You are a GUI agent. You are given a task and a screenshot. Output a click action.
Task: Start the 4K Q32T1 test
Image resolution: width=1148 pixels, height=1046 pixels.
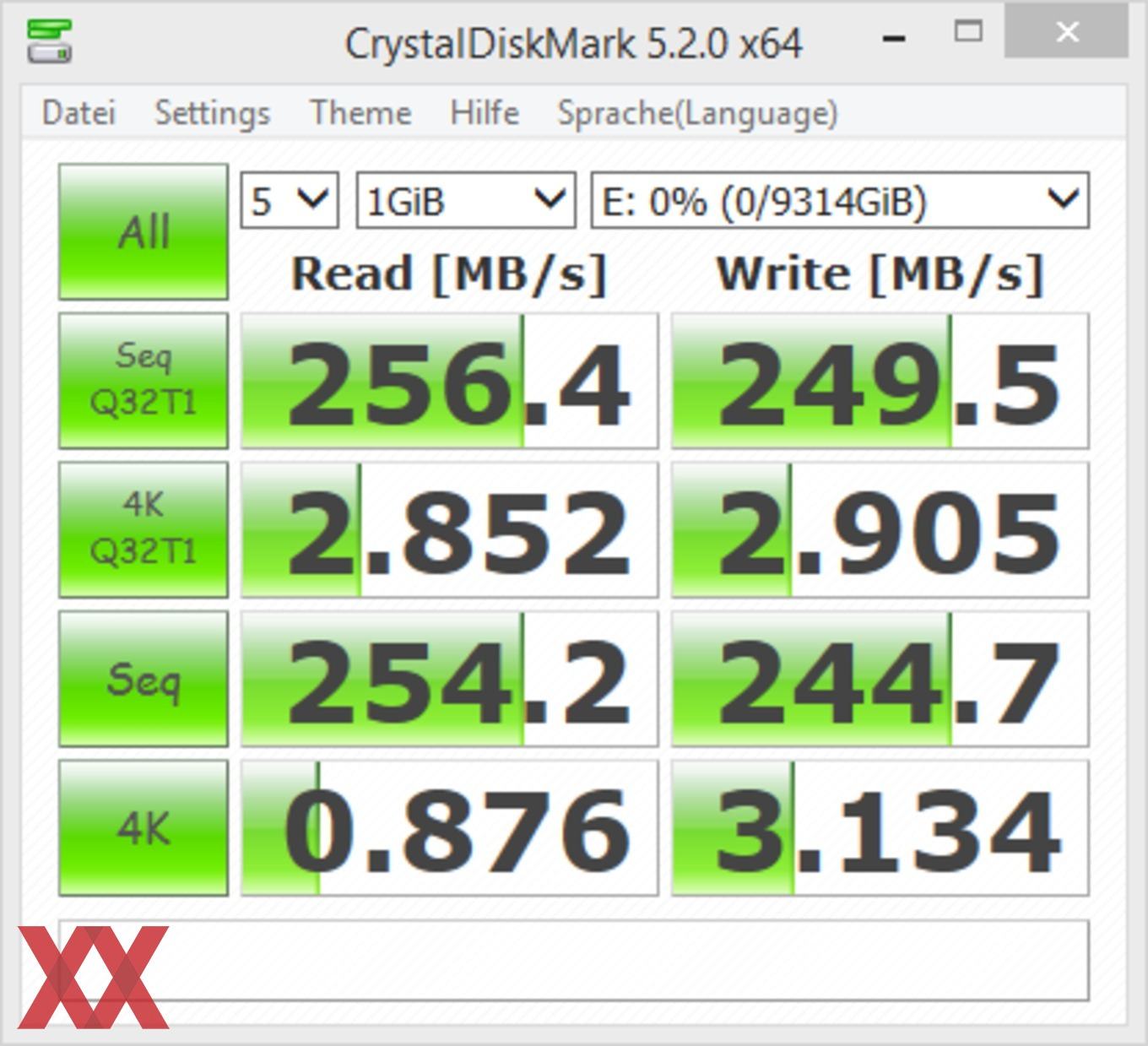pyautogui.click(x=143, y=529)
